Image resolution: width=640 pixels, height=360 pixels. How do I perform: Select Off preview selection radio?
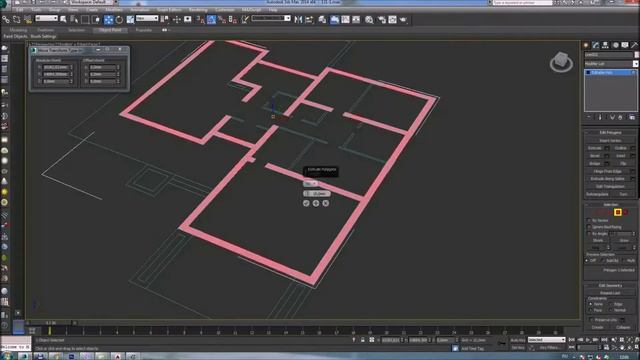pyautogui.click(x=587, y=260)
